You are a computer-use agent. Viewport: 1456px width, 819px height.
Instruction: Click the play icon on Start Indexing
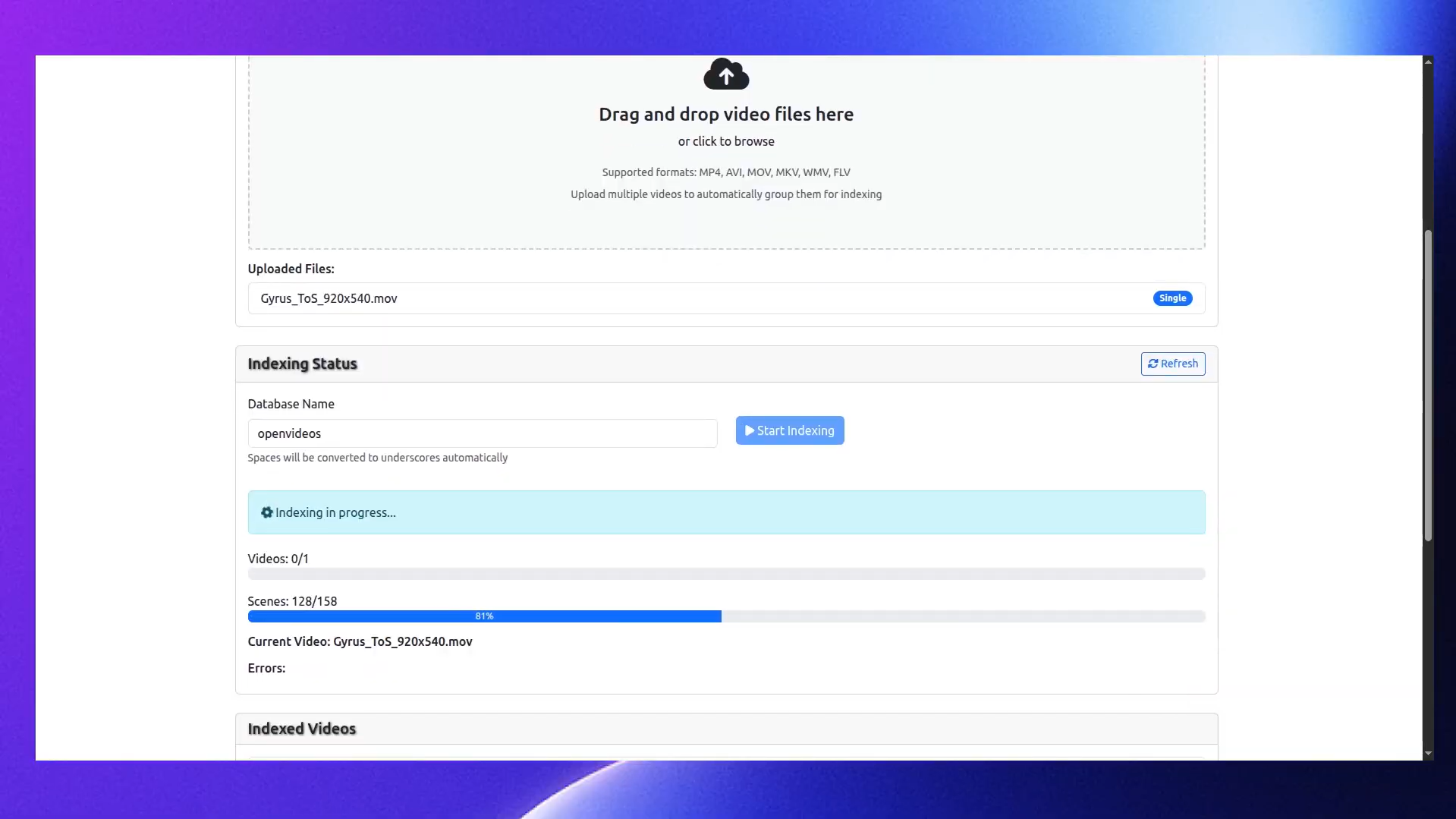click(749, 430)
